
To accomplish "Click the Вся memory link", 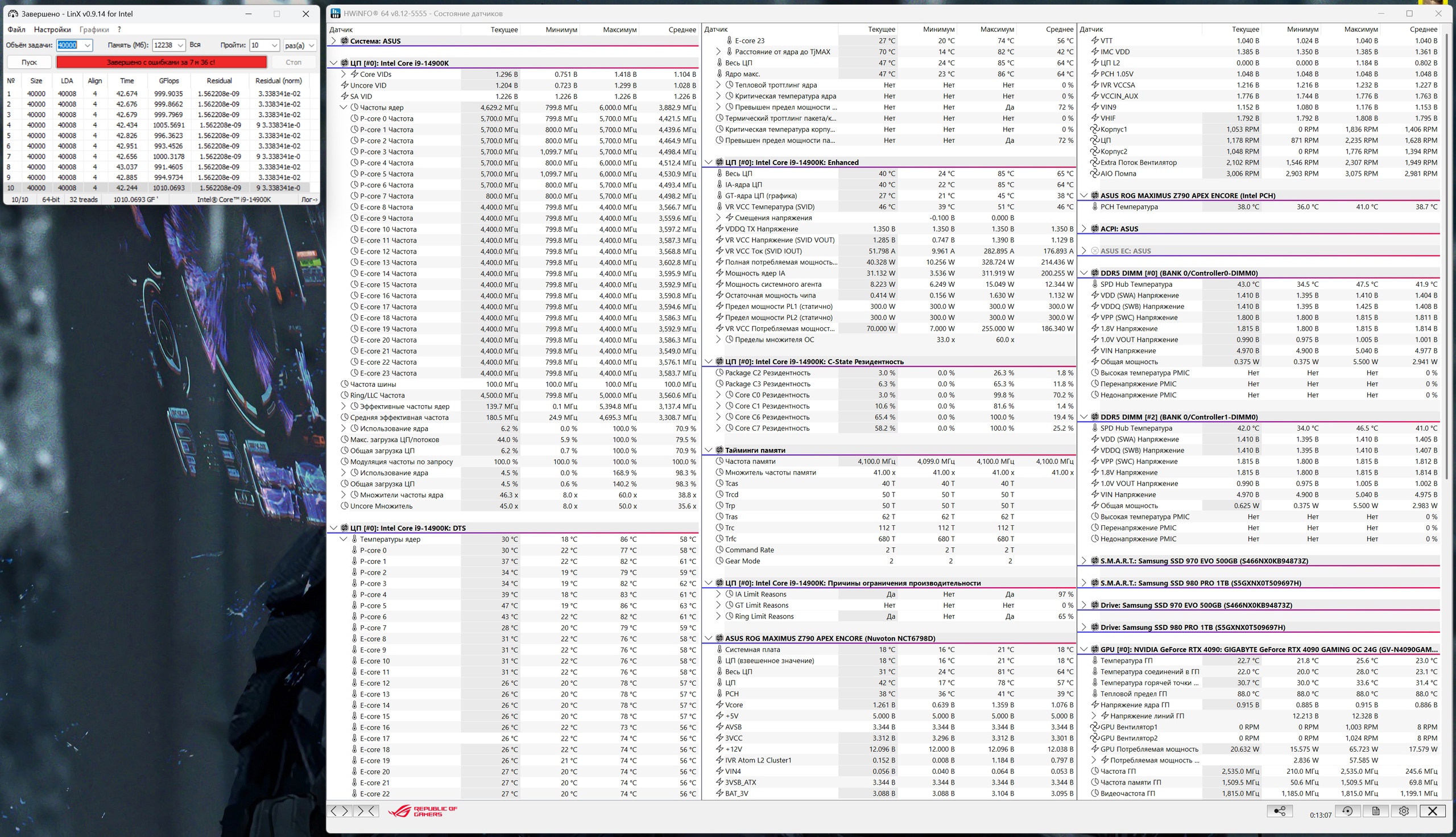I will click(195, 45).
